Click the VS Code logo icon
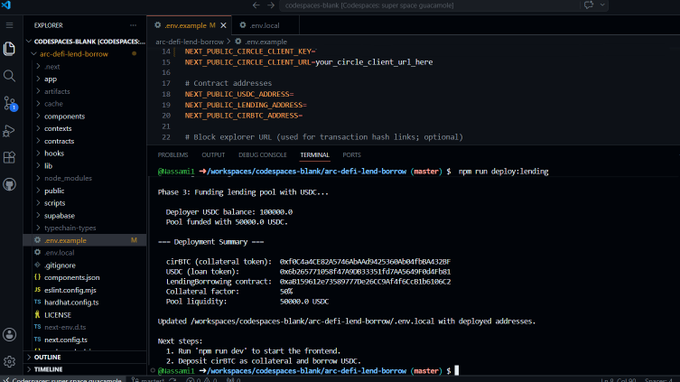 (x=6, y=5)
